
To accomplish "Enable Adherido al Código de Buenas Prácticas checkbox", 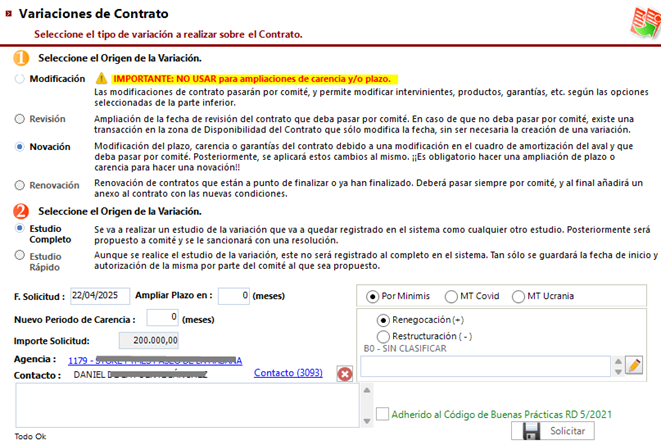I will tap(382, 414).
